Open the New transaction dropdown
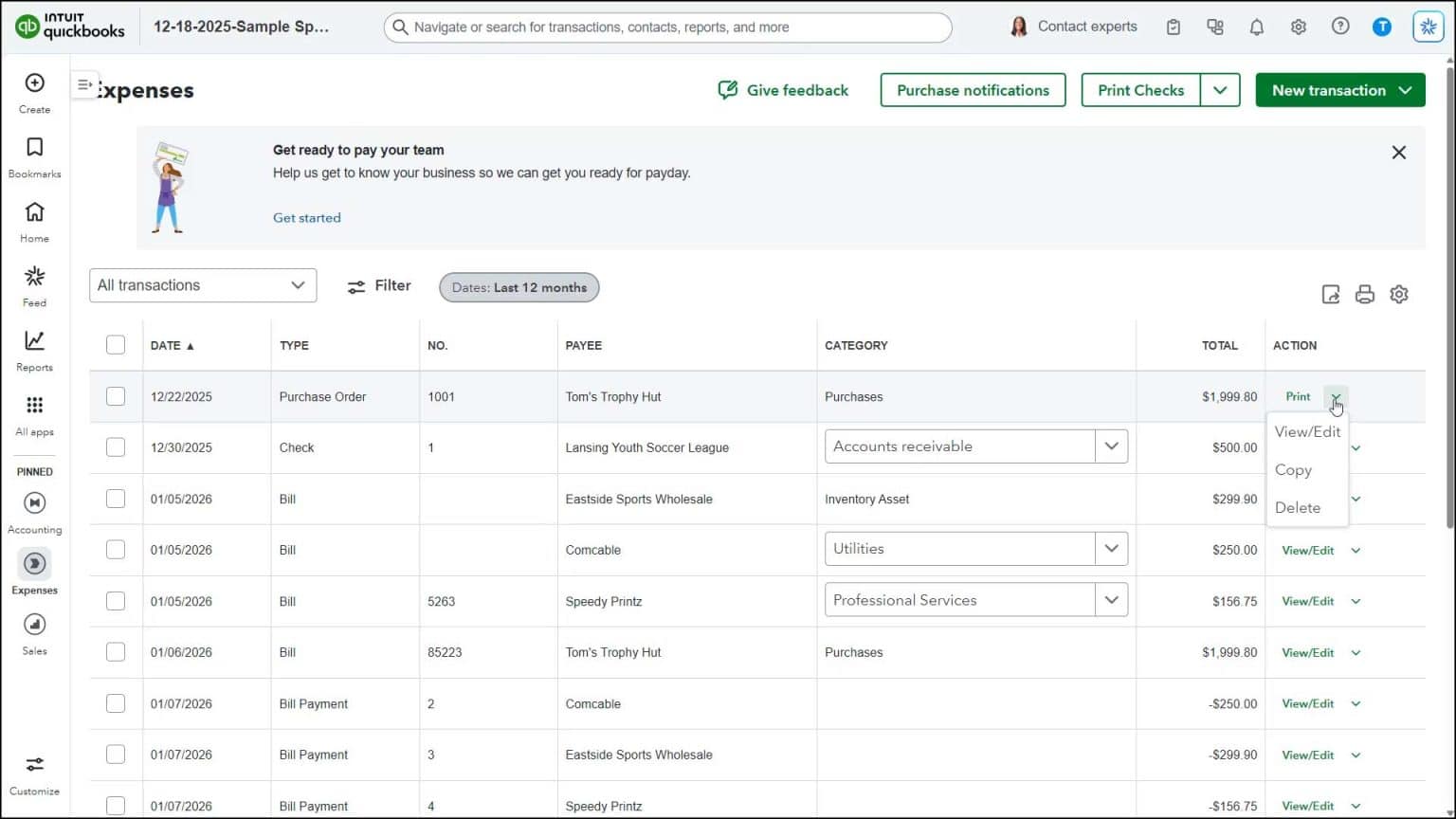1456x819 pixels. pos(1339,90)
